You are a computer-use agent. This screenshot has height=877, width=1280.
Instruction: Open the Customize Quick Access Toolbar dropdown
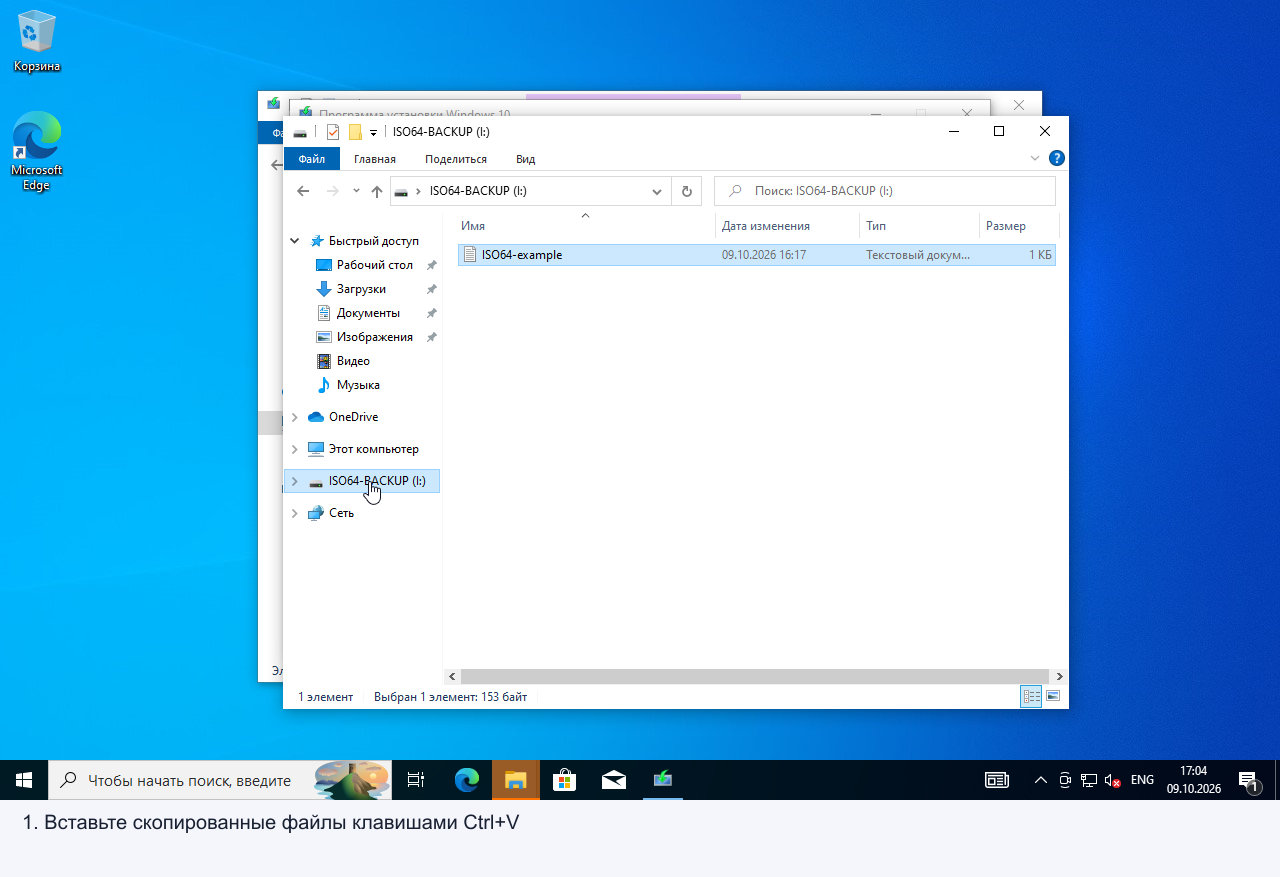374,132
